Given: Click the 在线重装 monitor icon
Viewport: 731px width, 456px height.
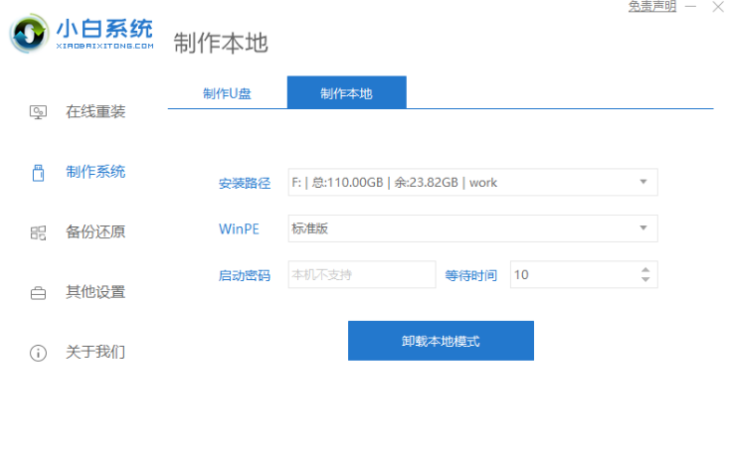Looking at the screenshot, I should [38, 112].
